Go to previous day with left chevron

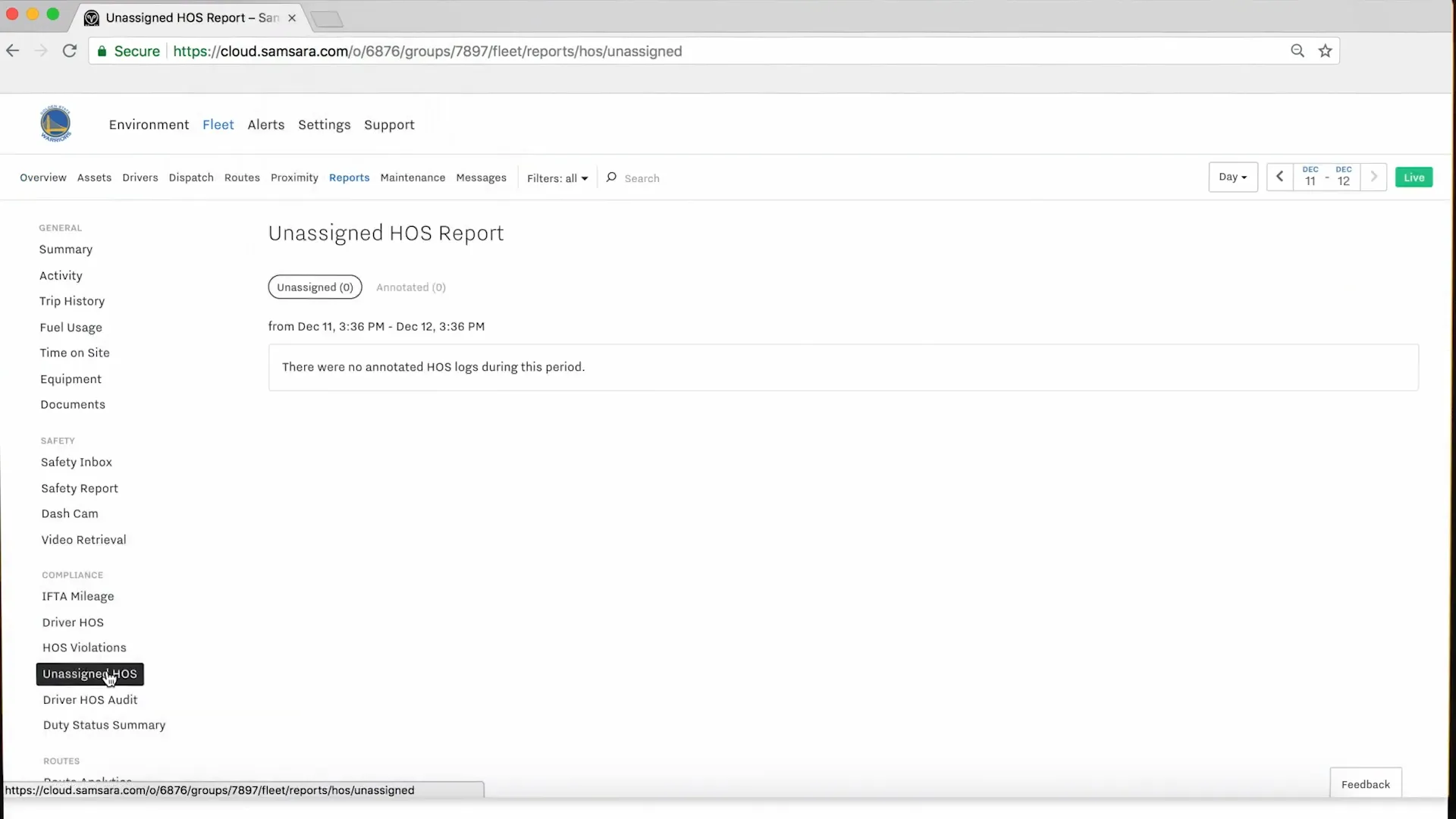[x=1279, y=177]
